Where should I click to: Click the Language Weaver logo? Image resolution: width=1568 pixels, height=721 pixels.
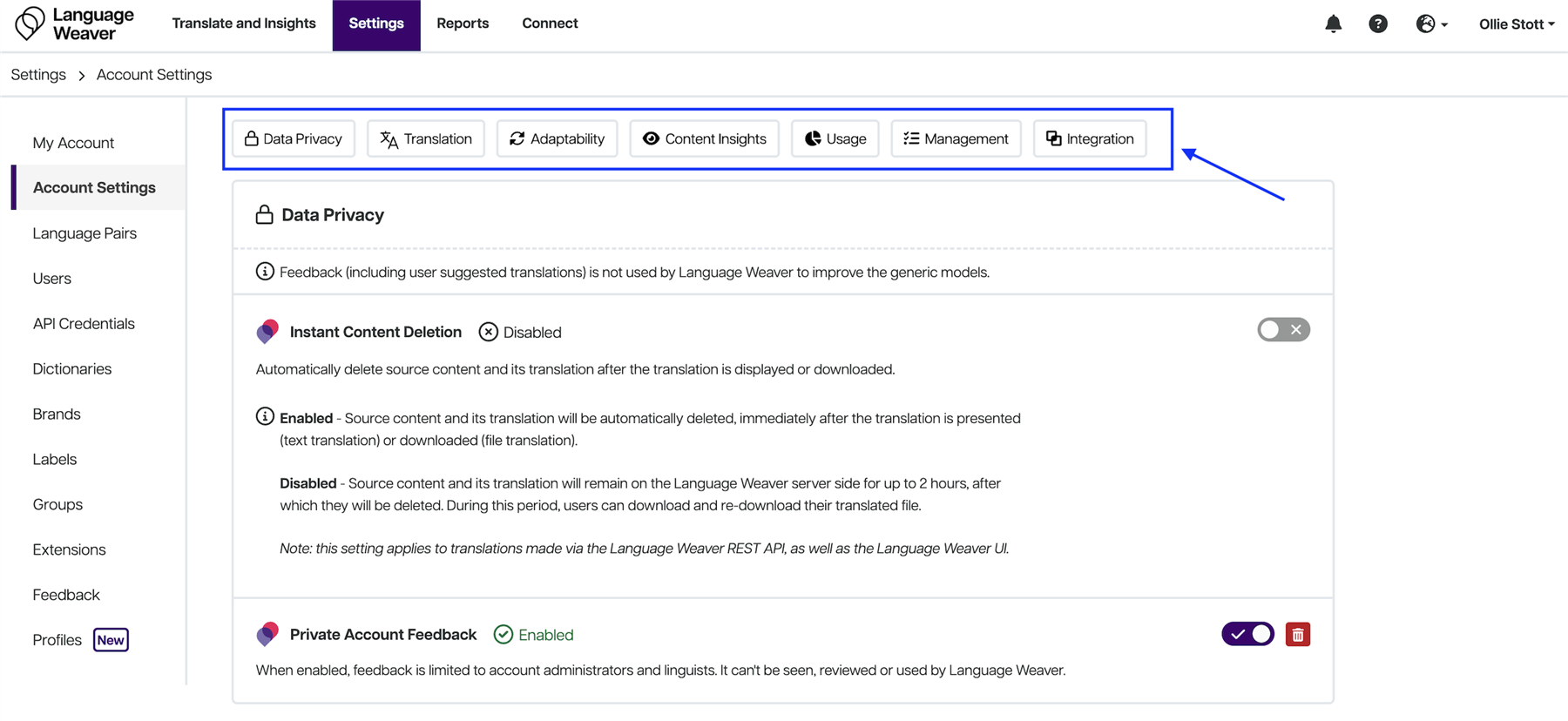(74, 24)
